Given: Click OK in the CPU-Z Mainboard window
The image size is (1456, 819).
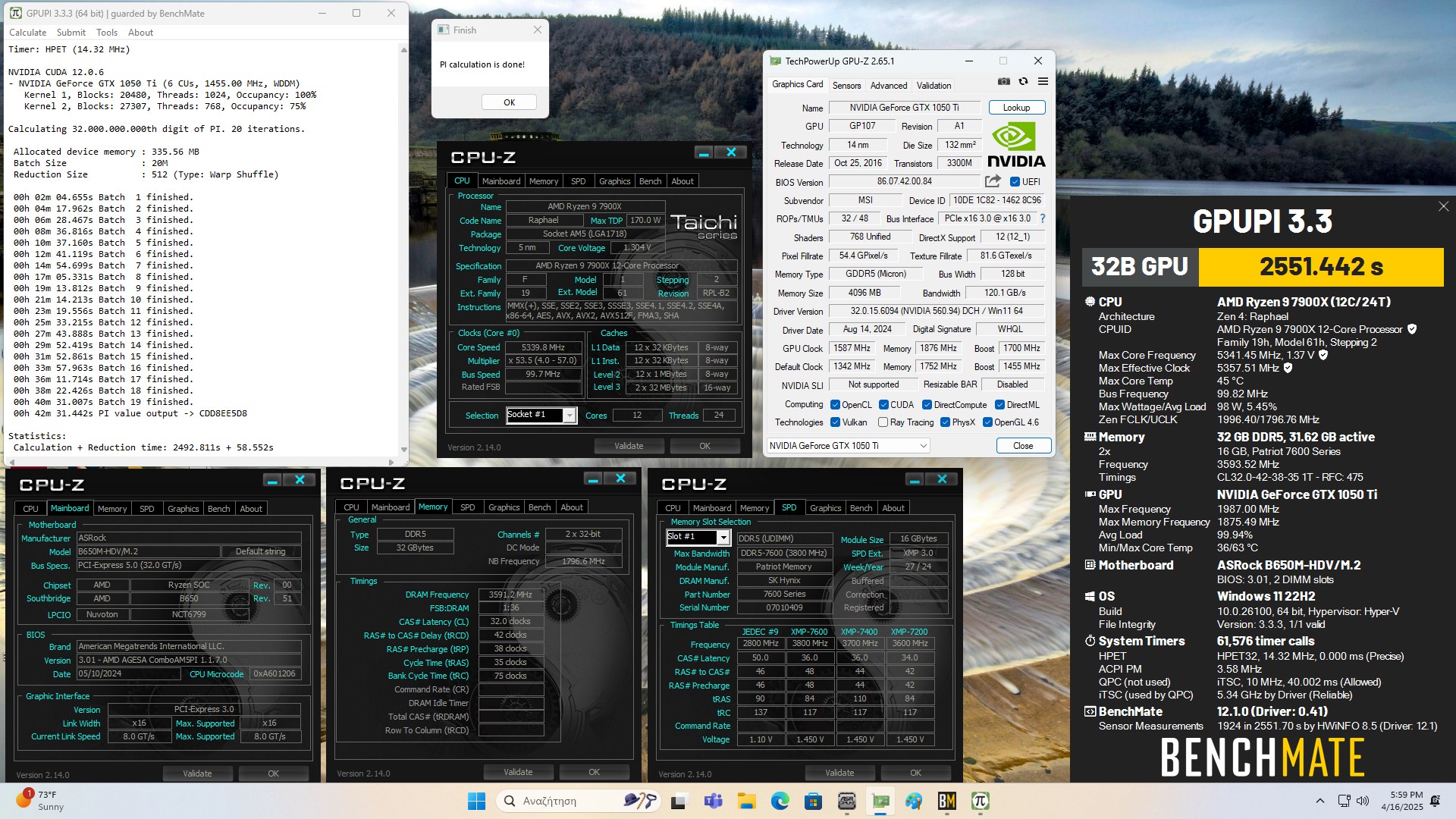Looking at the screenshot, I should 273,773.
